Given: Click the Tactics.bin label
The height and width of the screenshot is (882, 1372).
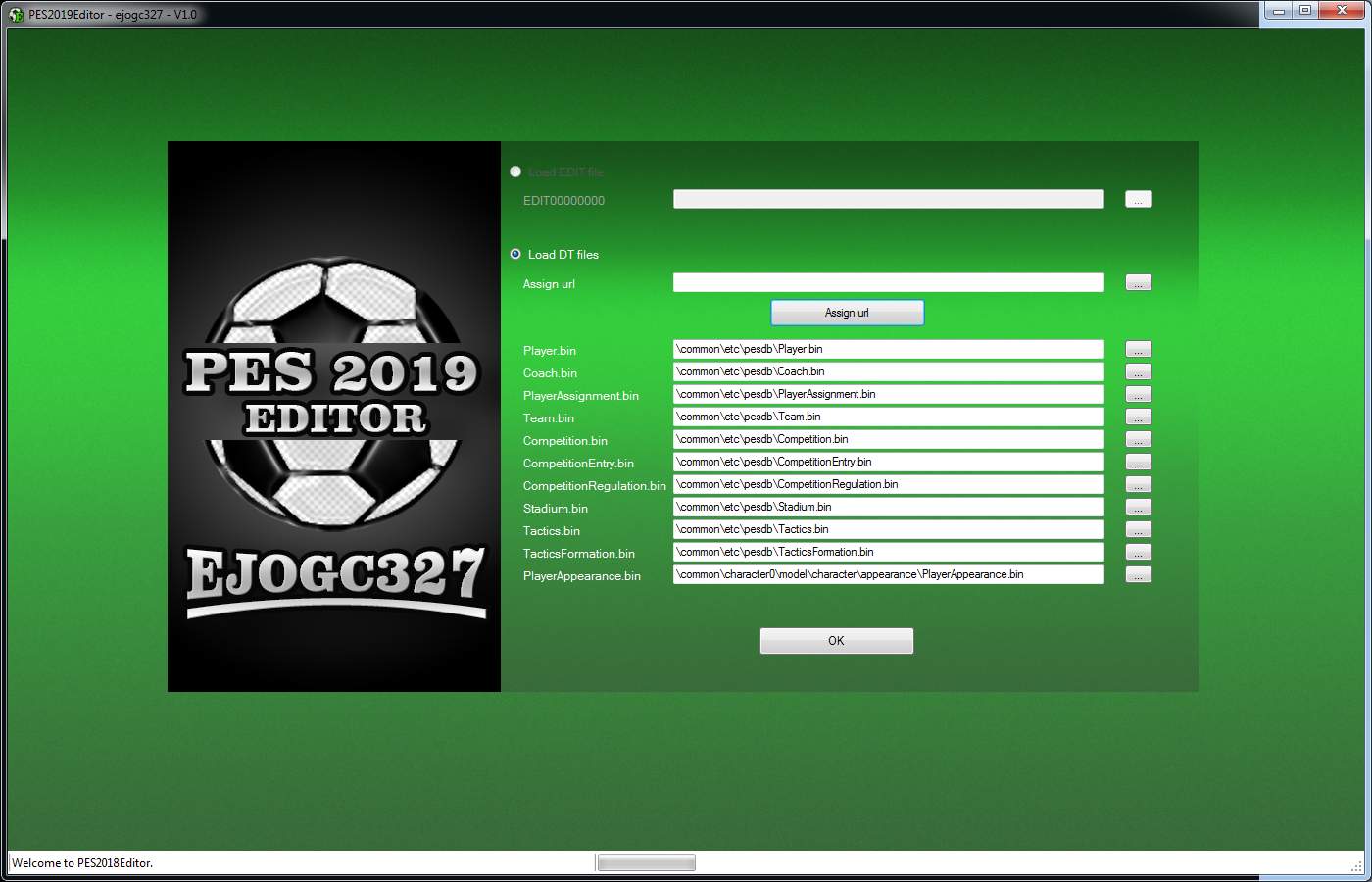Looking at the screenshot, I should tap(552, 531).
